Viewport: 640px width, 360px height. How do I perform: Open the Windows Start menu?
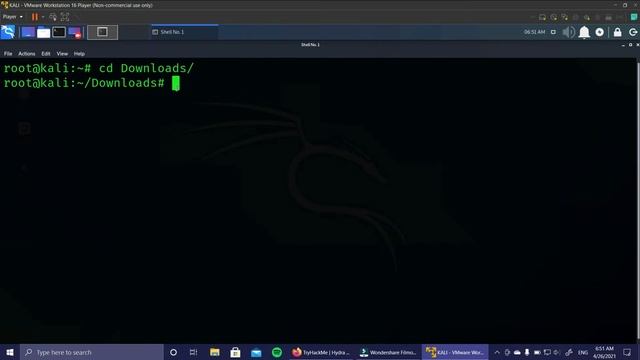click(10, 352)
